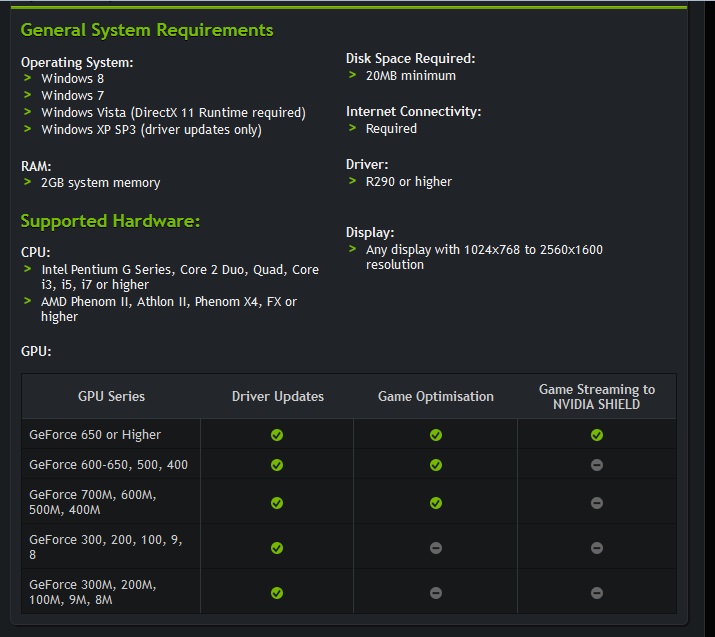Click the Windows 8 text

pos(73,78)
